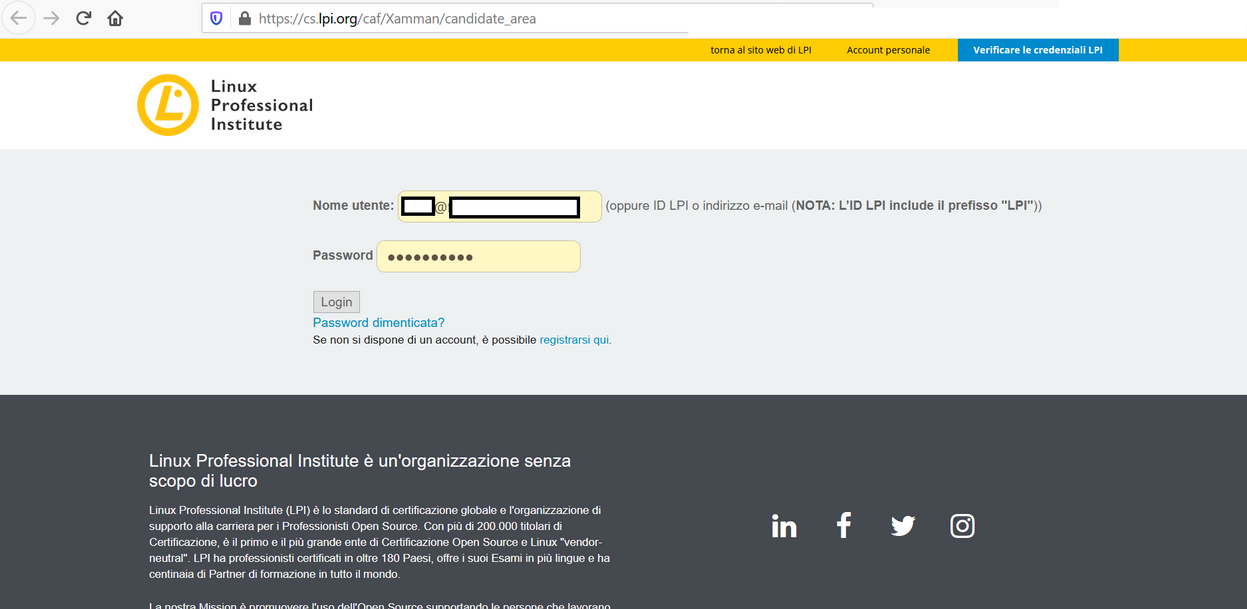Click the Linux Professional Institute logo
Screen dimensions: 1247x609
coord(225,105)
